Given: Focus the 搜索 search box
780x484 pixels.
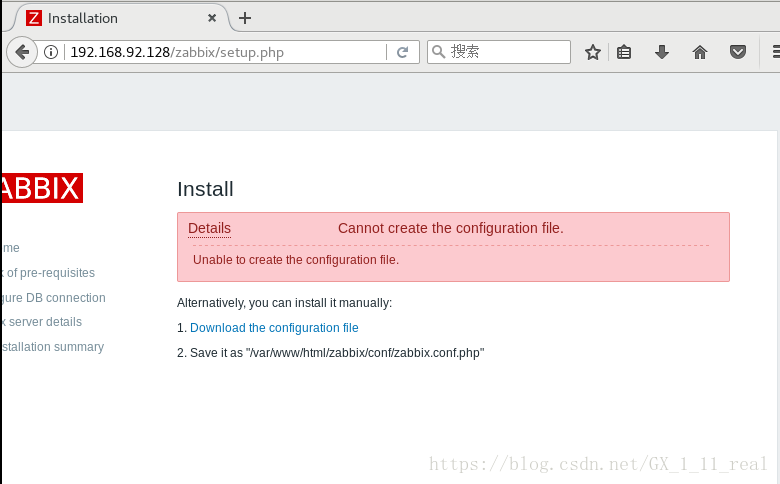Looking at the screenshot, I should [x=498, y=52].
